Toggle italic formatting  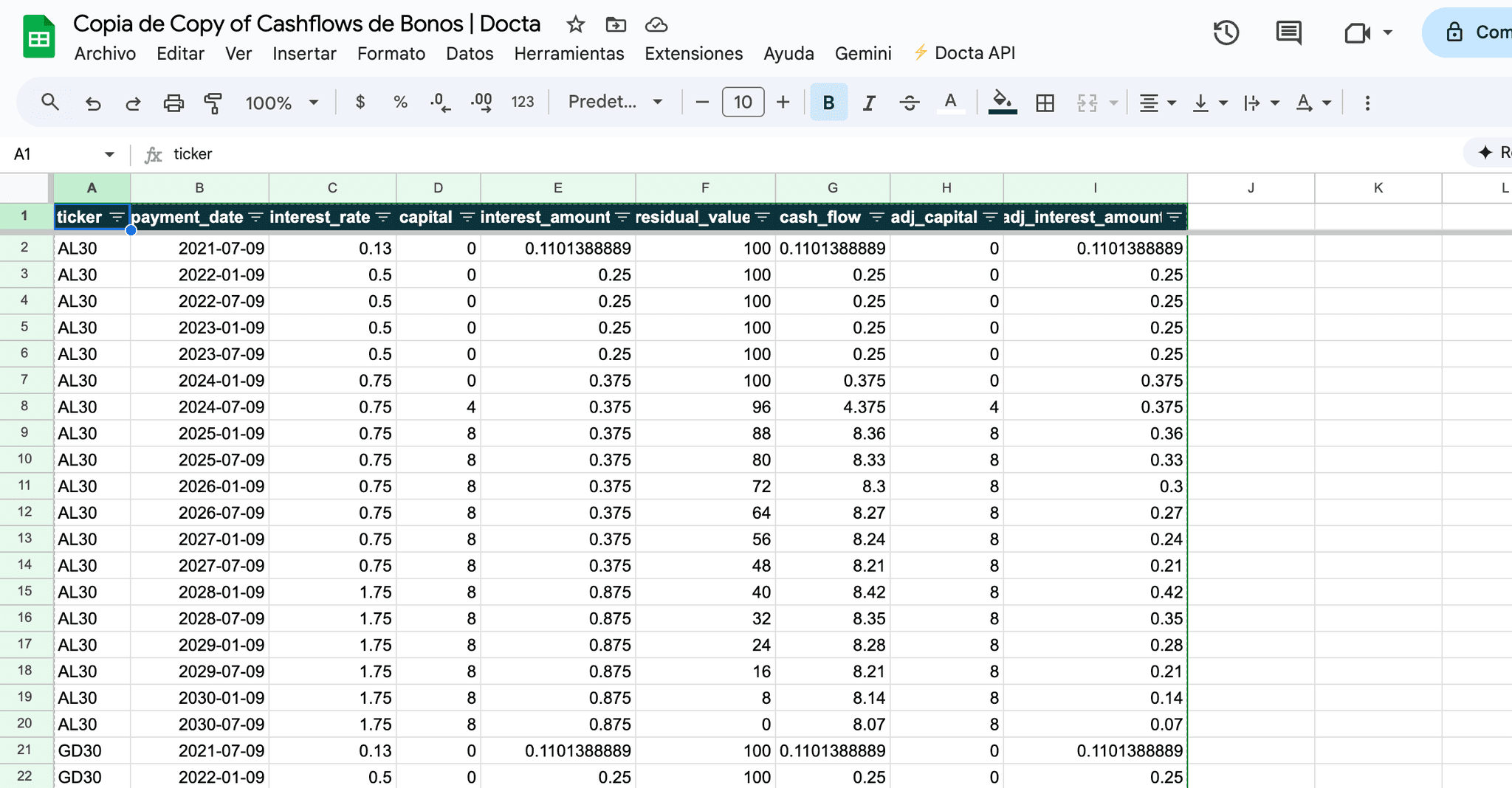(x=869, y=103)
